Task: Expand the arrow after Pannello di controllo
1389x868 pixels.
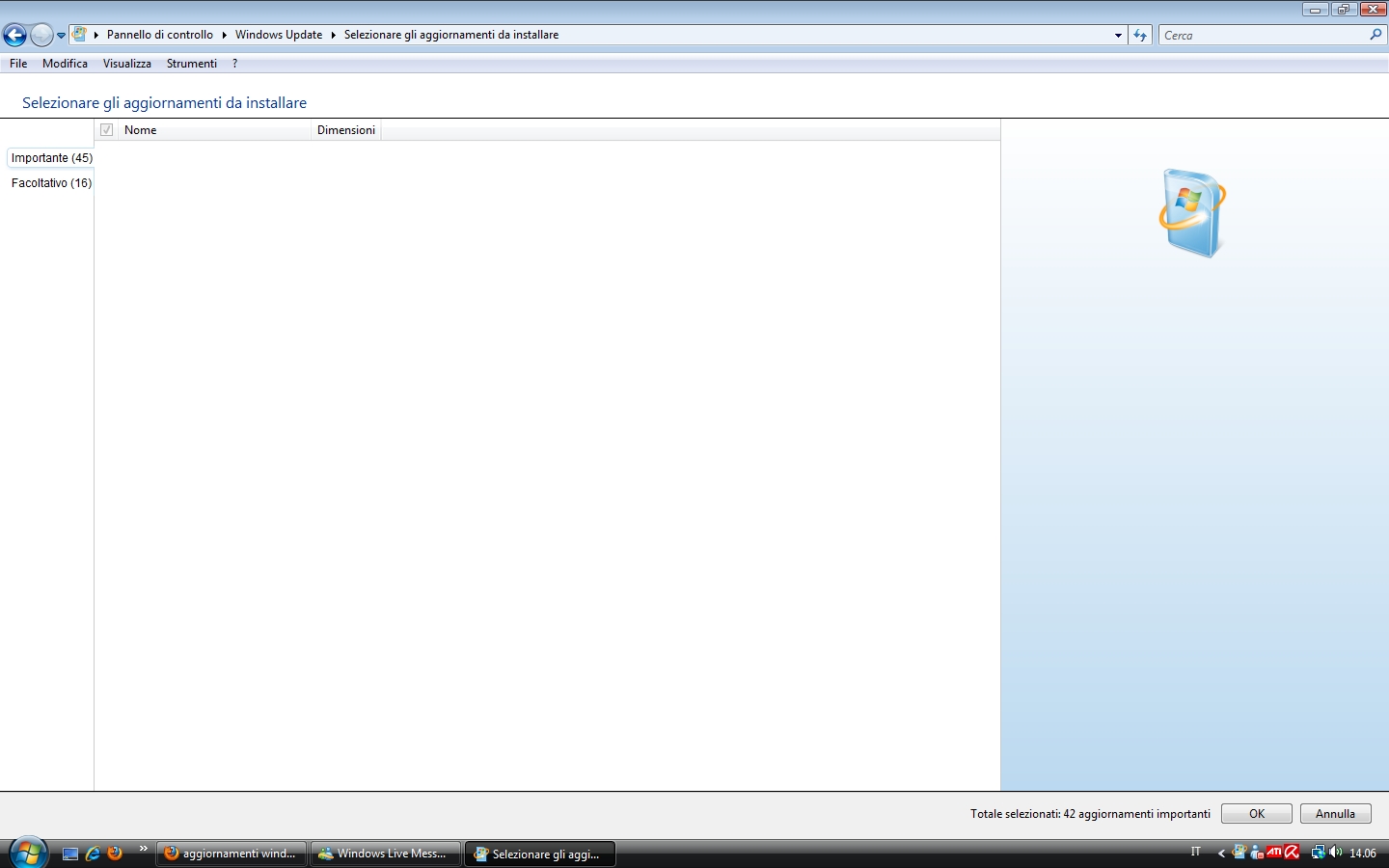Action: coord(224,35)
